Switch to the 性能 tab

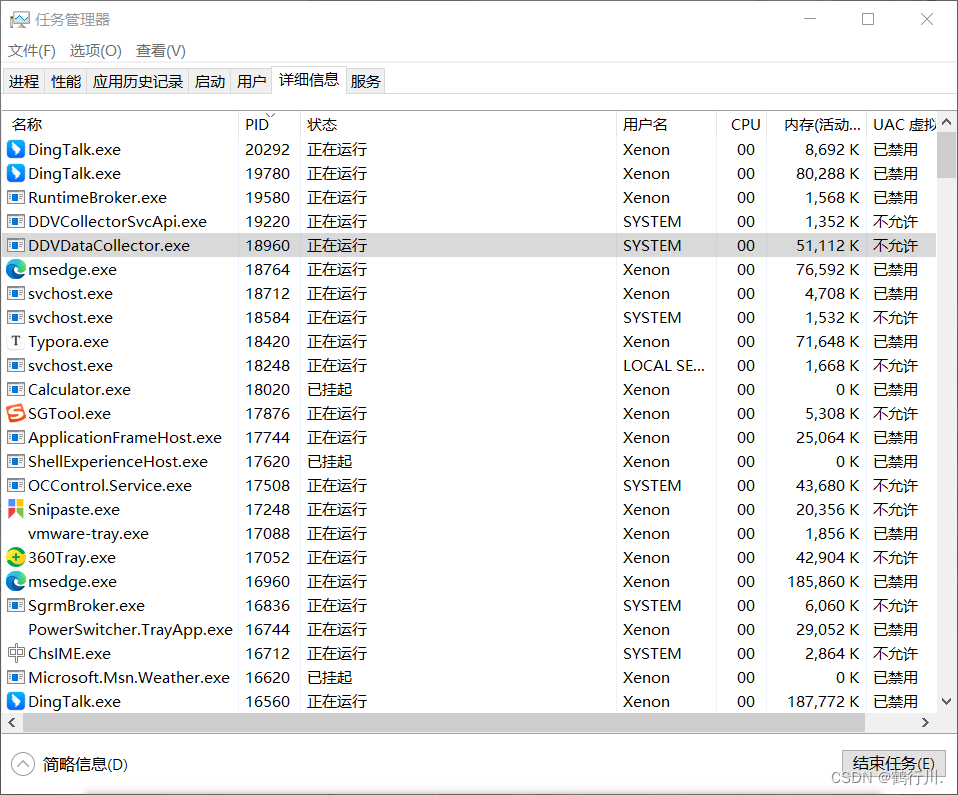coord(66,81)
